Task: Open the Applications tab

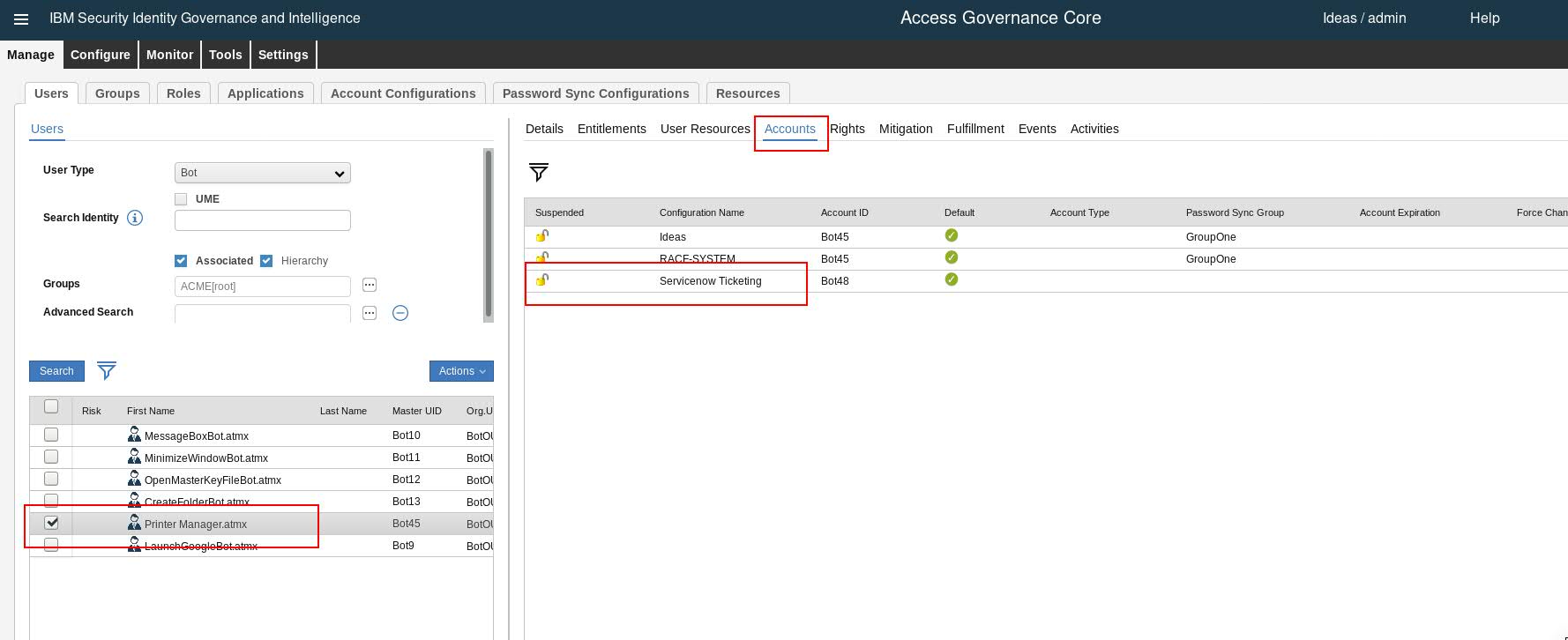Action: 265,93
